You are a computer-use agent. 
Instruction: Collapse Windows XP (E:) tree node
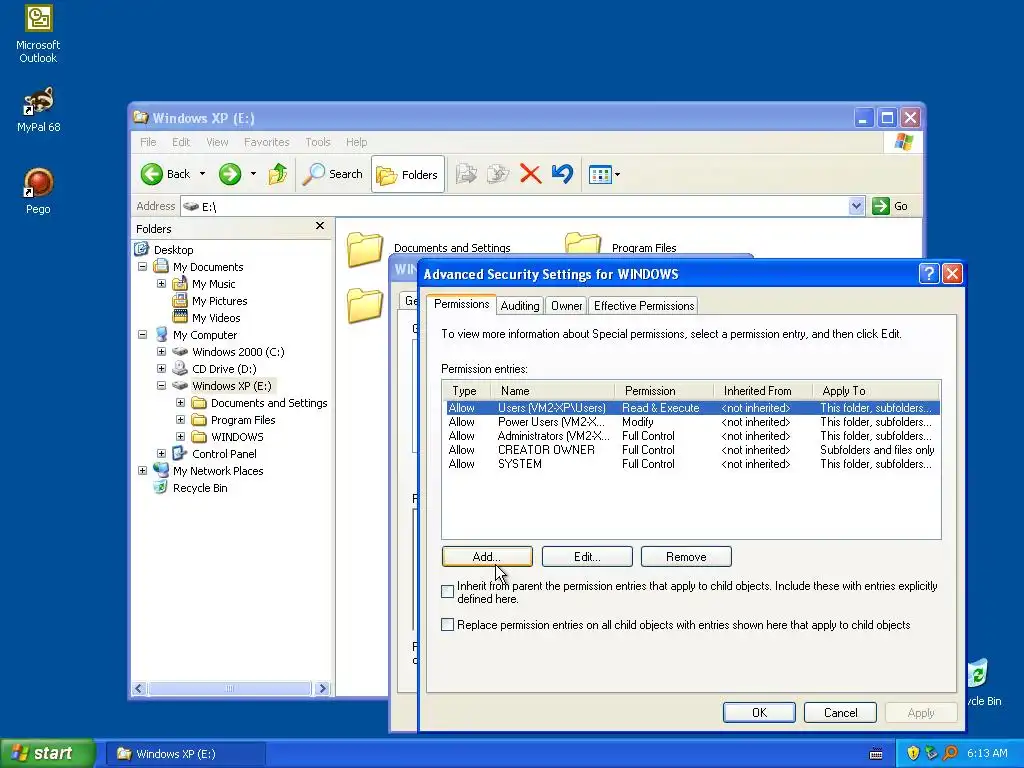pos(161,386)
